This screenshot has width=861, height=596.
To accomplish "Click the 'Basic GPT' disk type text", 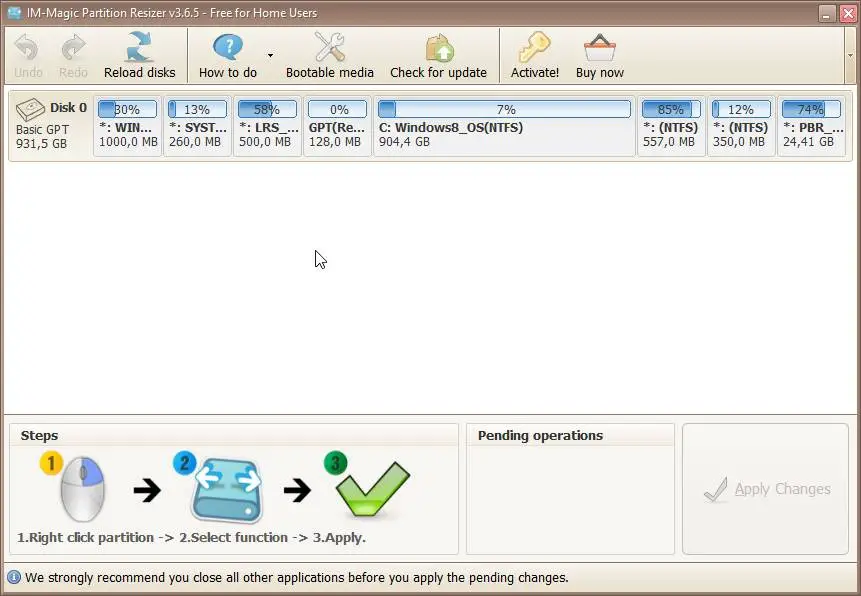I will tap(42, 130).
